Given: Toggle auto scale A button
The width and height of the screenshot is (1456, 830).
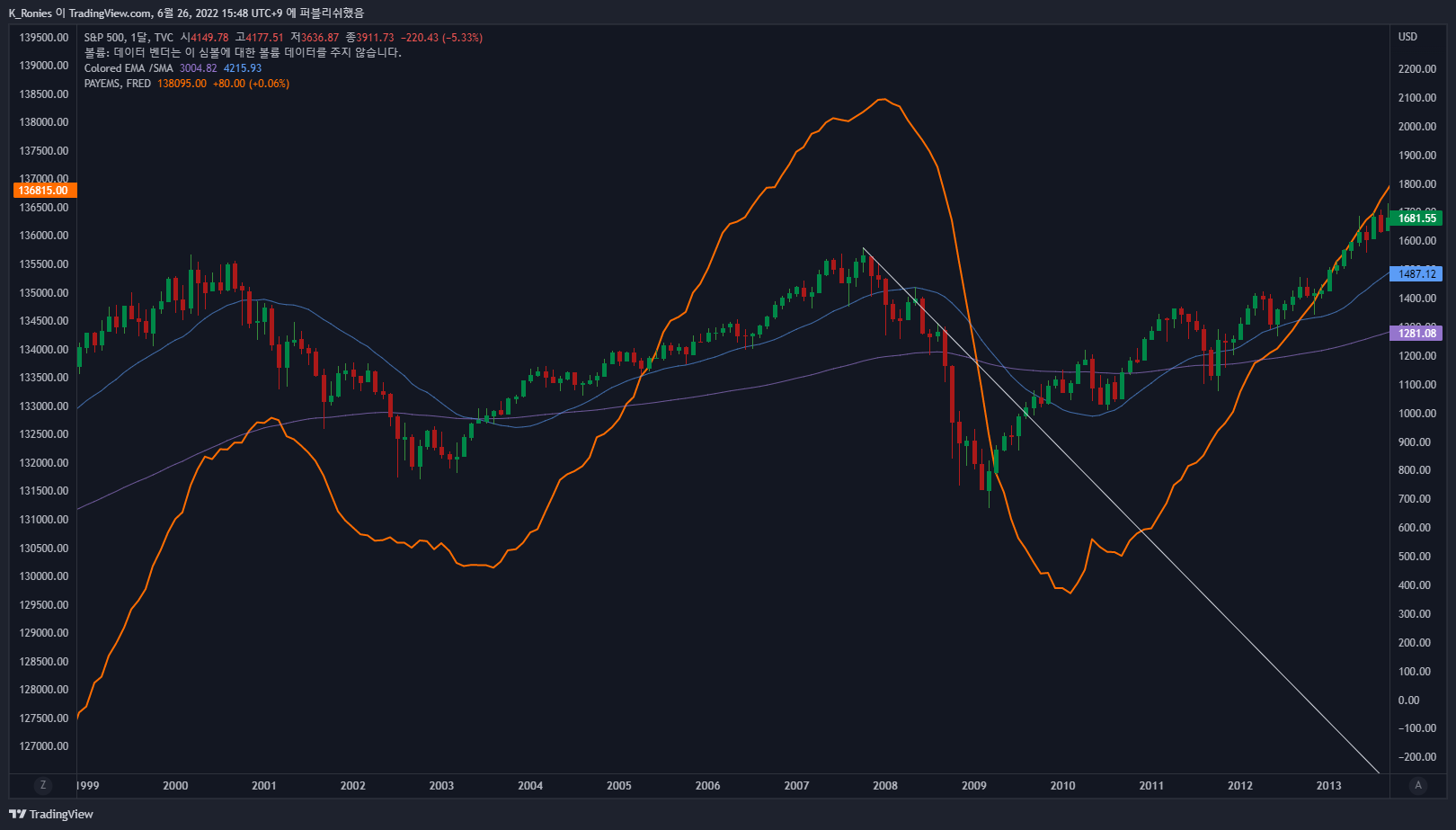Looking at the screenshot, I should click(x=1418, y=785).
